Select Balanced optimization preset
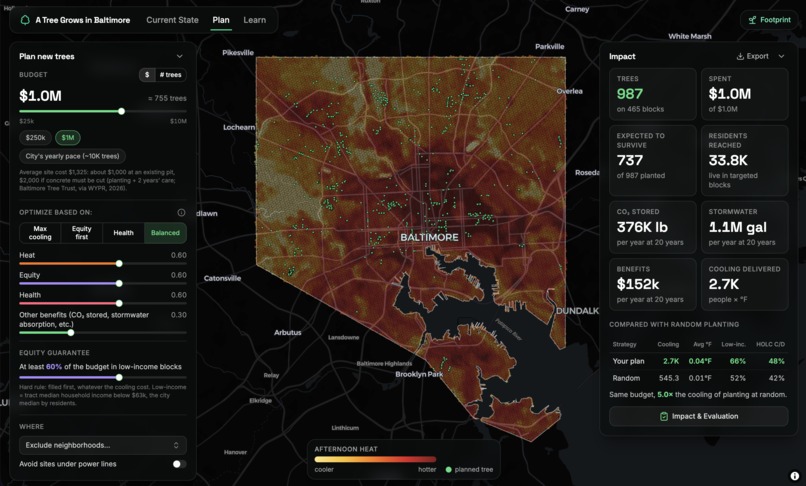Screen dimensions: 806x486 165,233
